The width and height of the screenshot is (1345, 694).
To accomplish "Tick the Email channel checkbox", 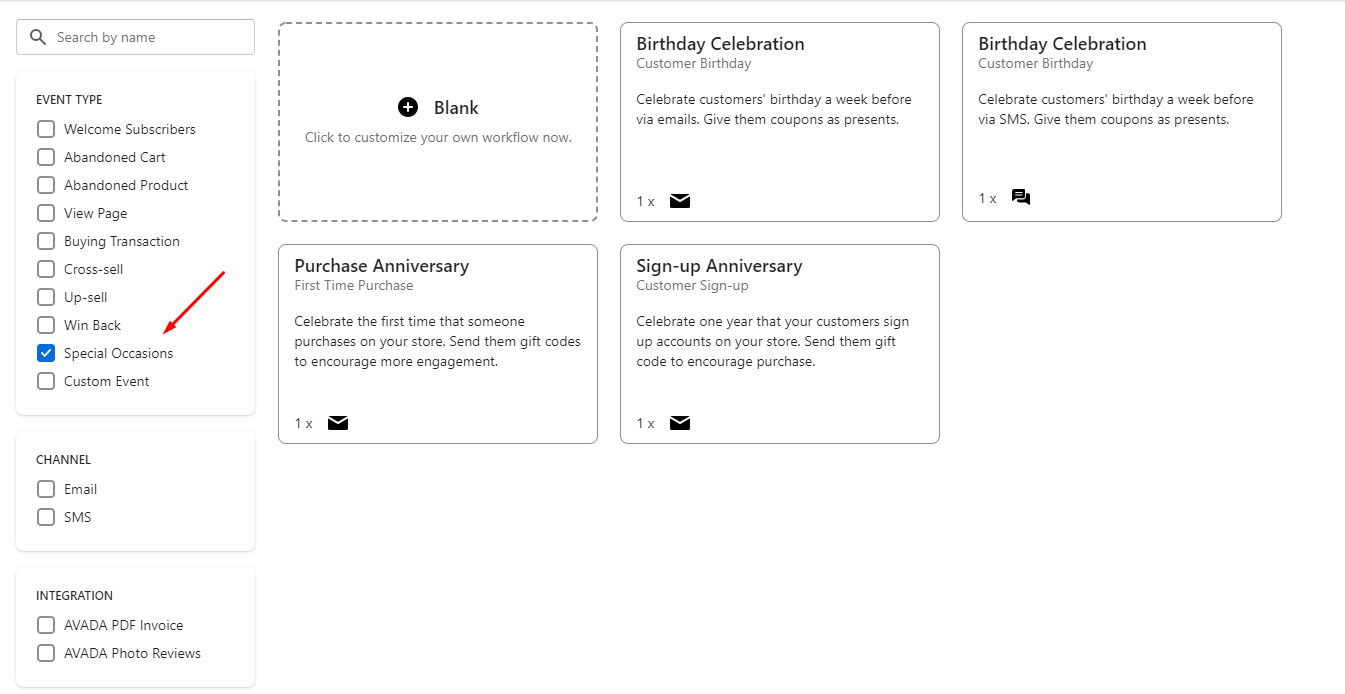I will (46, 489).
